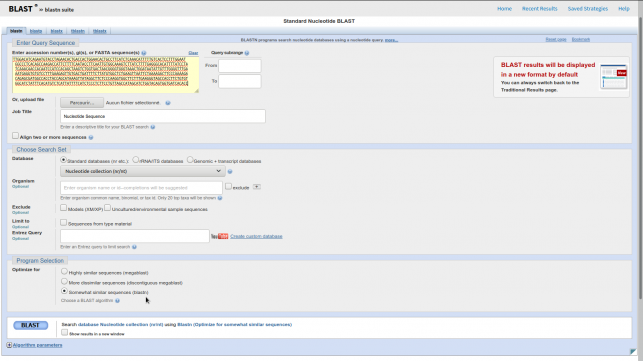Click the Reset page link
The image size is (643, 361).
556,39
